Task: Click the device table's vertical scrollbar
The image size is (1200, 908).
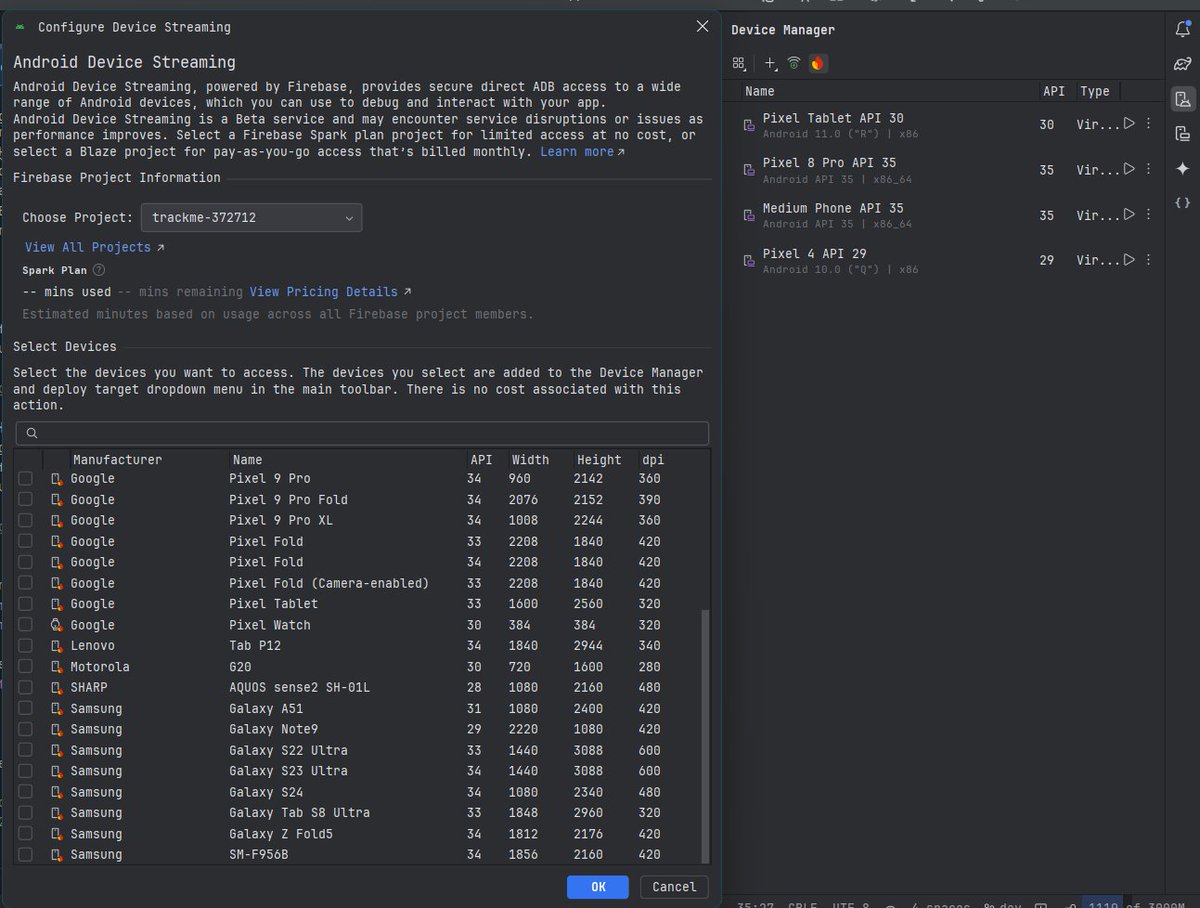Action: coord(705,735)
